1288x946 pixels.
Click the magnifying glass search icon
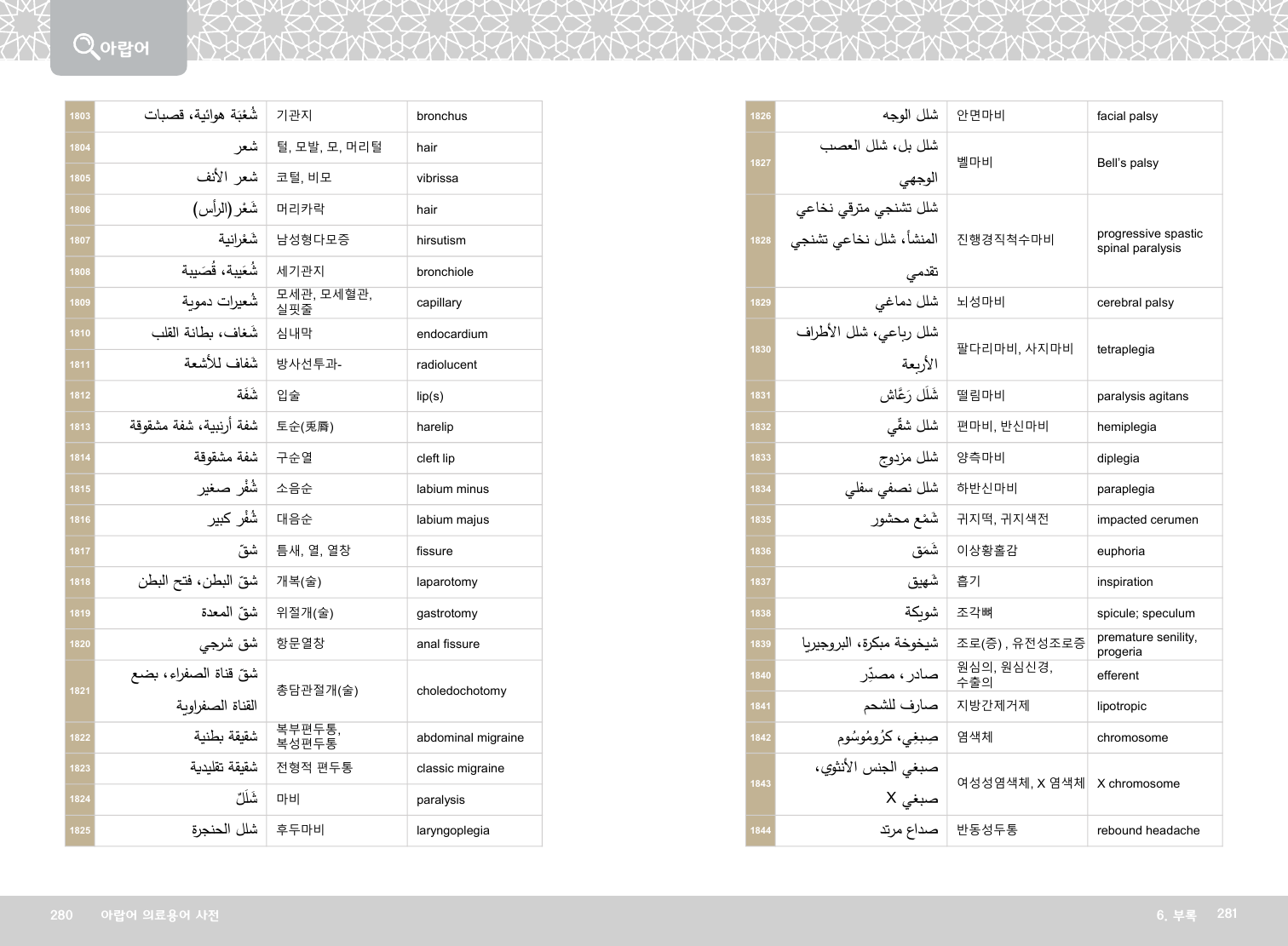pyautogui.click(x=85, y=46)
